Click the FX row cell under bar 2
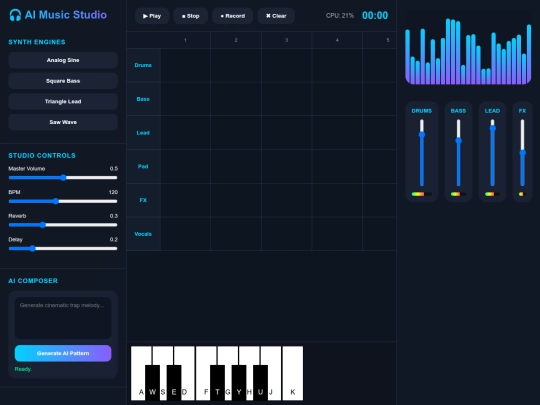Viewport: 540px width, 405px height. (x=236, y=200)
